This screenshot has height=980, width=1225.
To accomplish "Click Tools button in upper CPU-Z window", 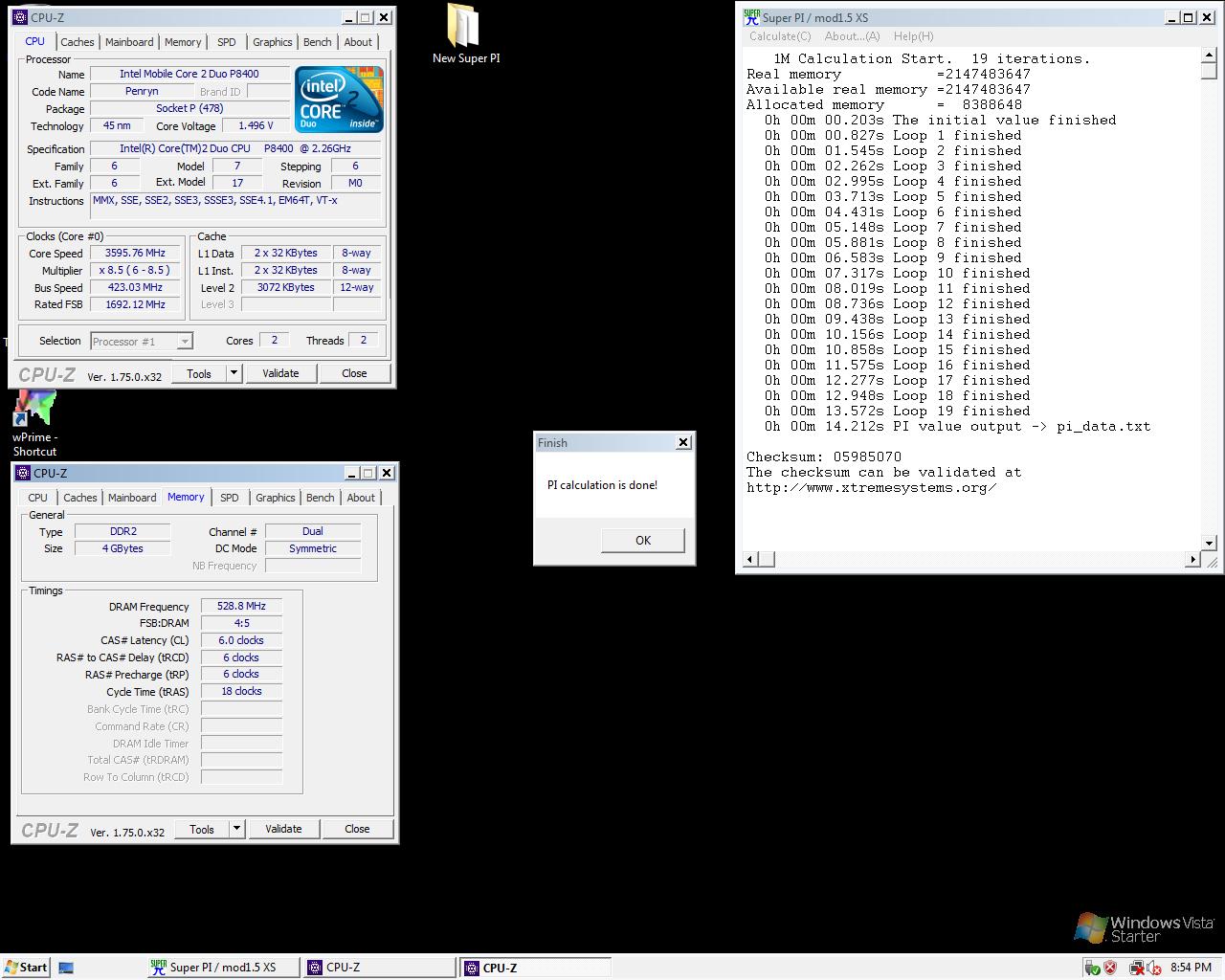I will coord(199,373).
